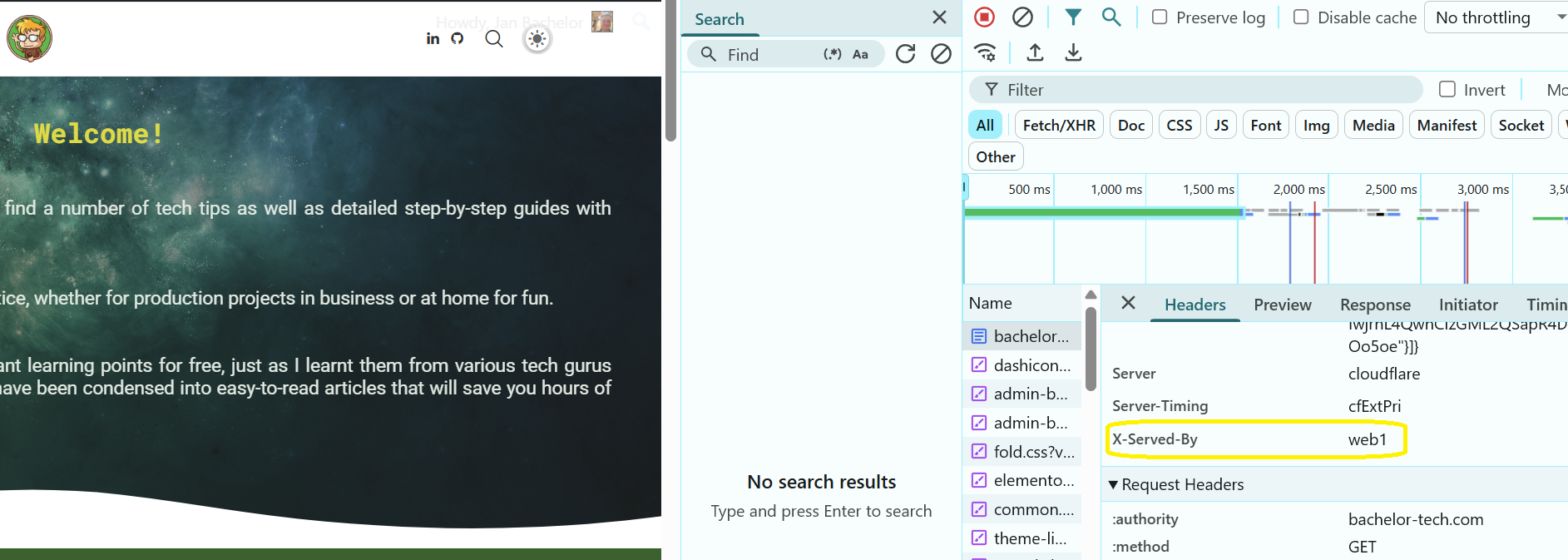Click the stop recording network log icon
Screen dimensions: 1568x560
(x=984, y=17)
